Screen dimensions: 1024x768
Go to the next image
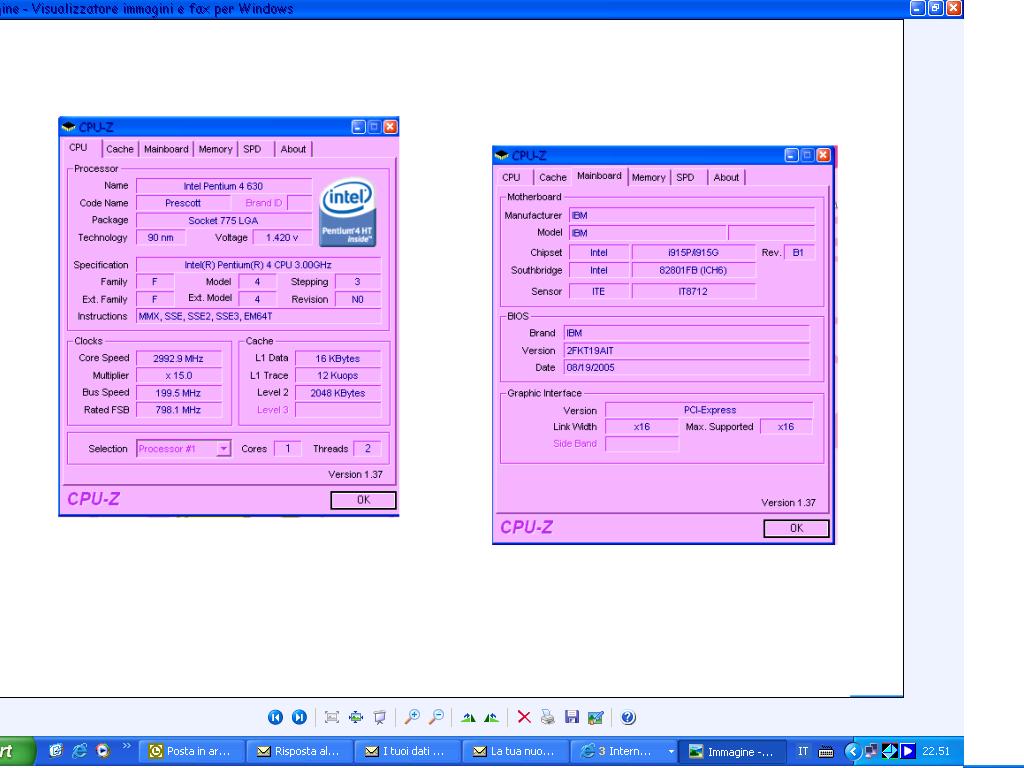299,717
